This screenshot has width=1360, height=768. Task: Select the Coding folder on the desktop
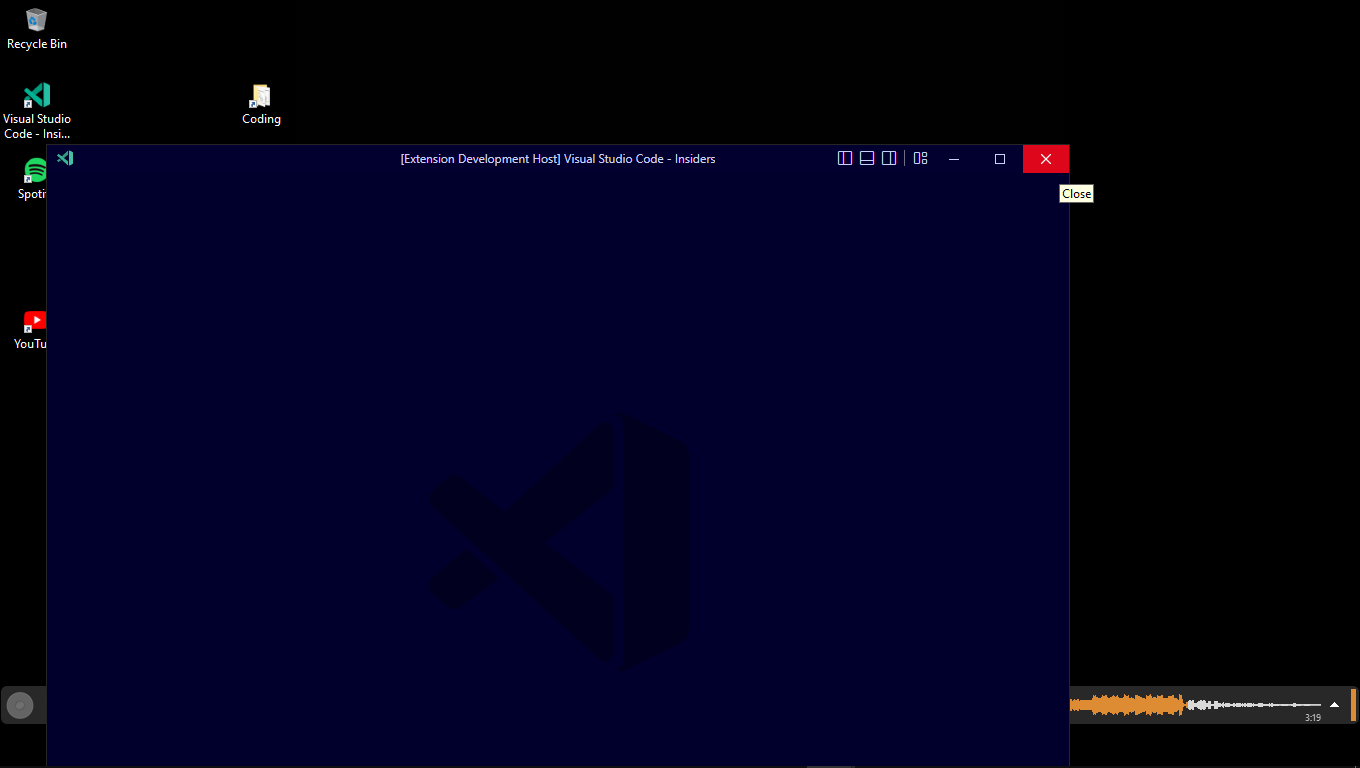261,105
